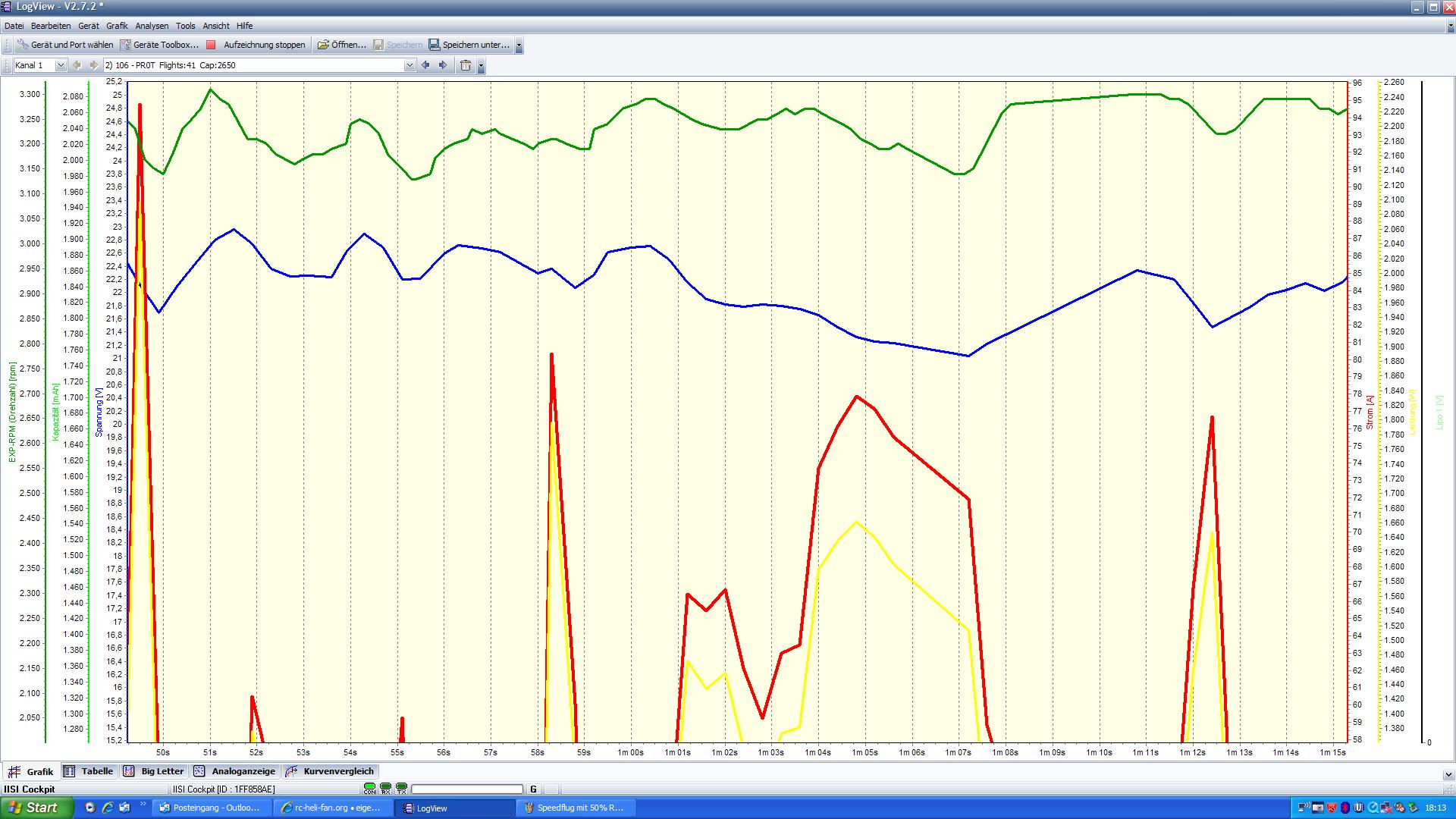Viewport: 1456px width, 819px height.
Task: Click the camera tray icon
Action: (x=1318, y=808)
